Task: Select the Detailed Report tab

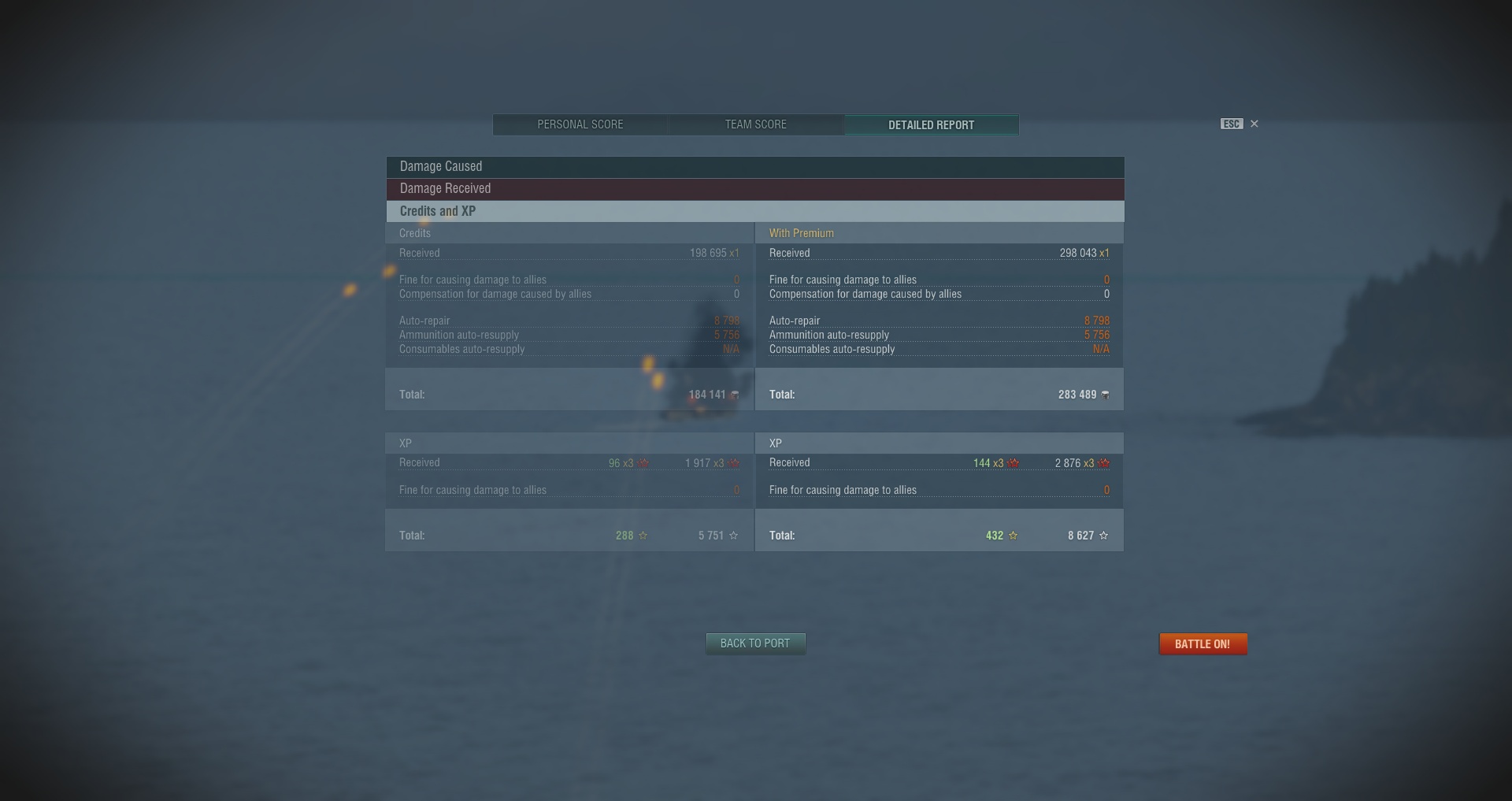Action: tap(932, 124)
